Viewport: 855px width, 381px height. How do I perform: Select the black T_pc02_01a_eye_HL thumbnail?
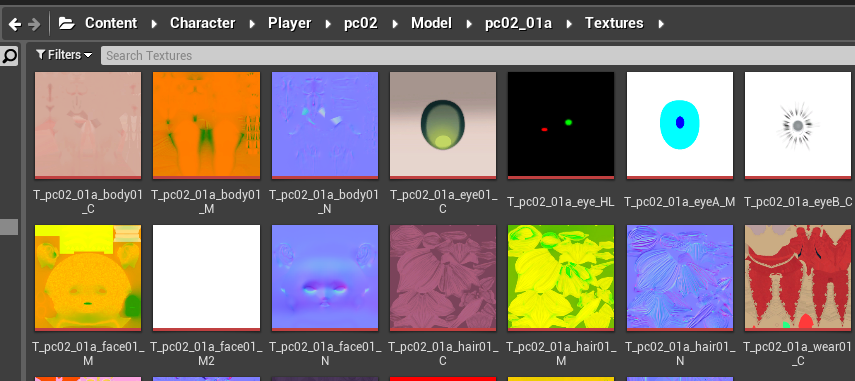[x=561, y=125]
